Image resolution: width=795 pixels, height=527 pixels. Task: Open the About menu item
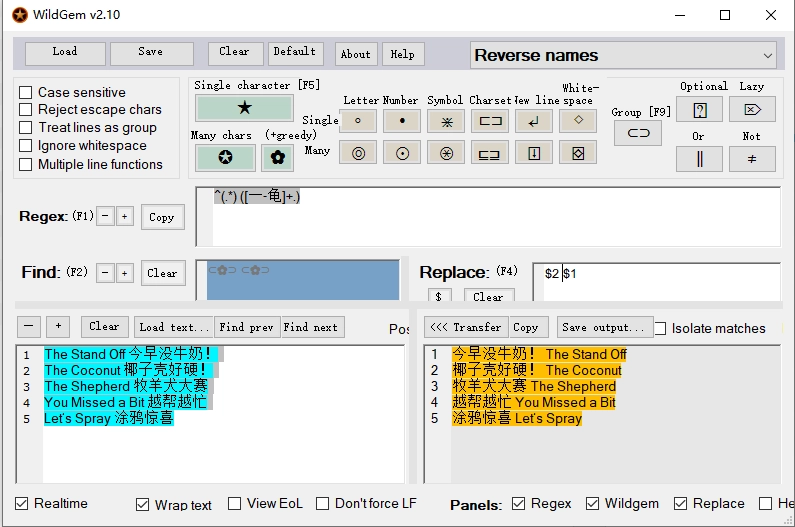point(355,54)
